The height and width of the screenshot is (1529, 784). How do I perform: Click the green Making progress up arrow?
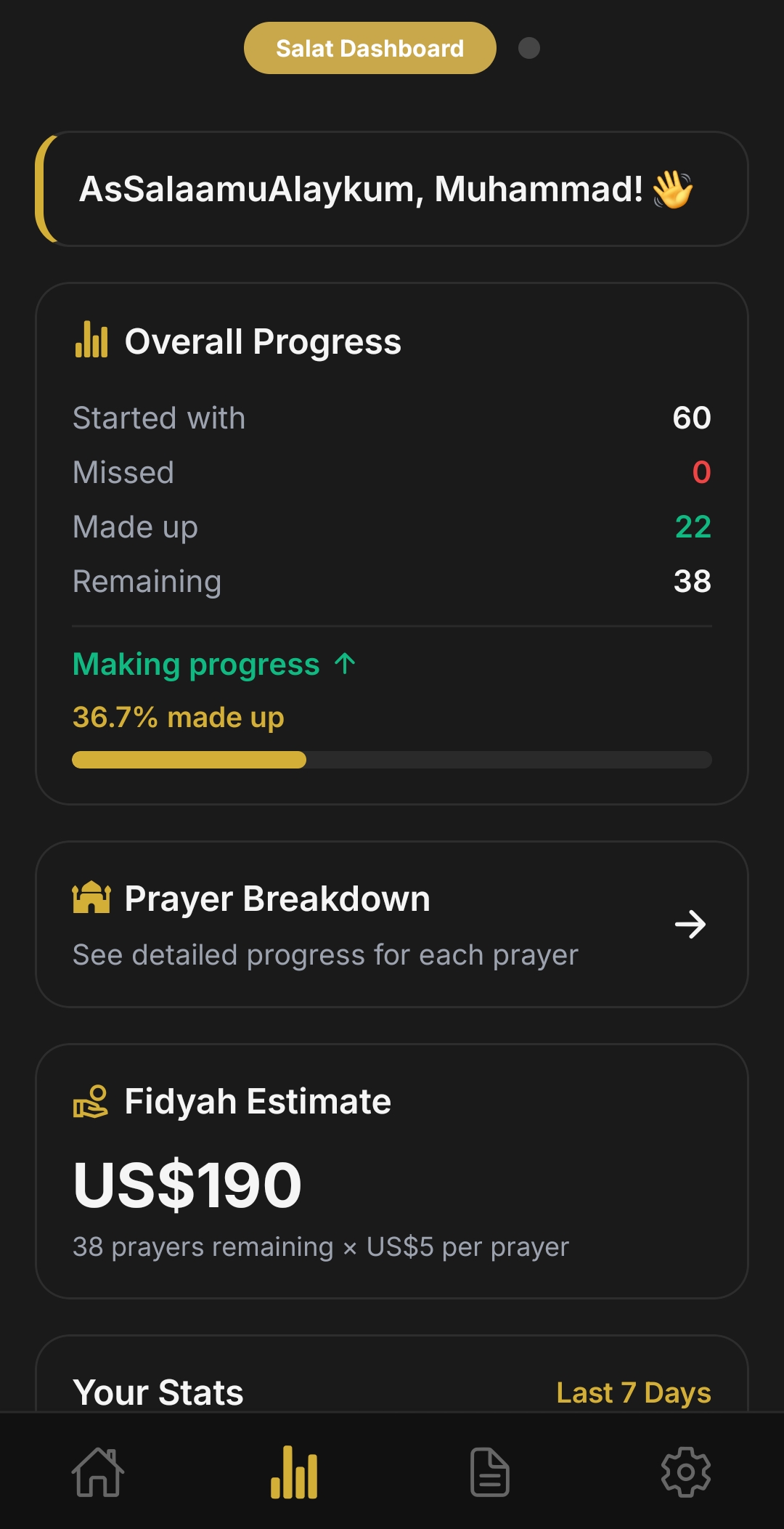(346, 663)
